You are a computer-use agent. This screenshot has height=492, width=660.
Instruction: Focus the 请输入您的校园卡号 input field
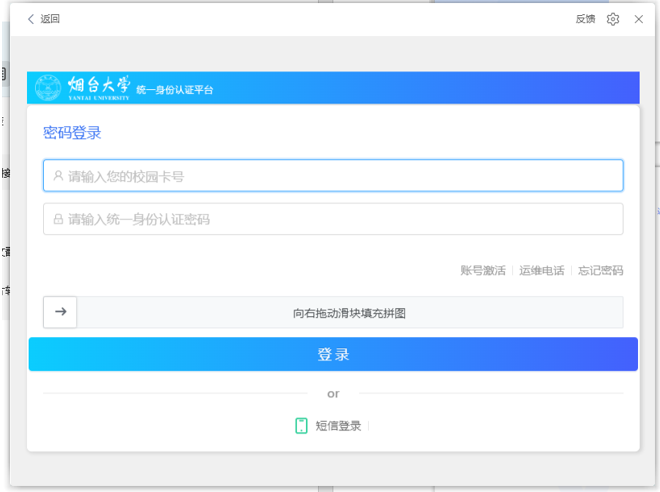tap(340, 176)
